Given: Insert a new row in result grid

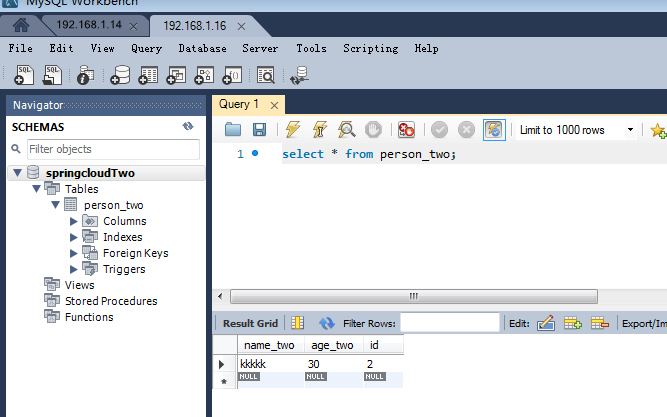Looking at the screenshot, I should [x=573, y=323].
